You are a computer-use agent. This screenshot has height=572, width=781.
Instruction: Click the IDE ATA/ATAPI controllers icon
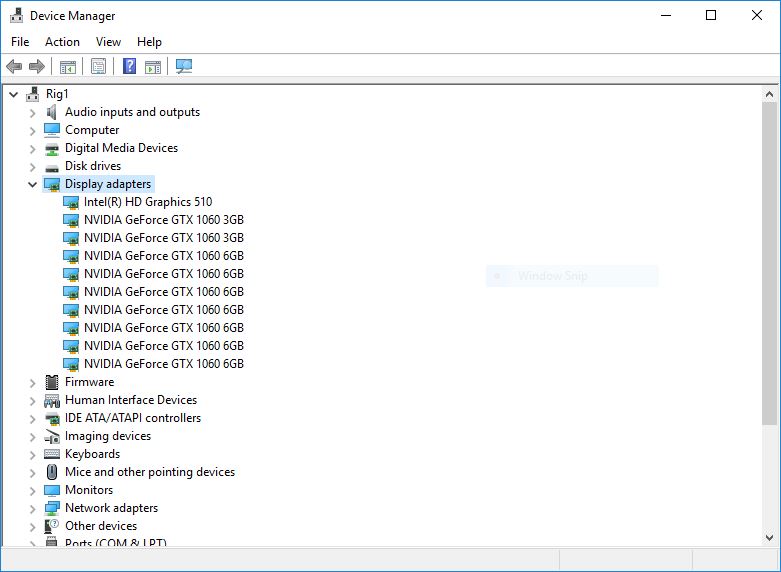(x=52, y=419)
